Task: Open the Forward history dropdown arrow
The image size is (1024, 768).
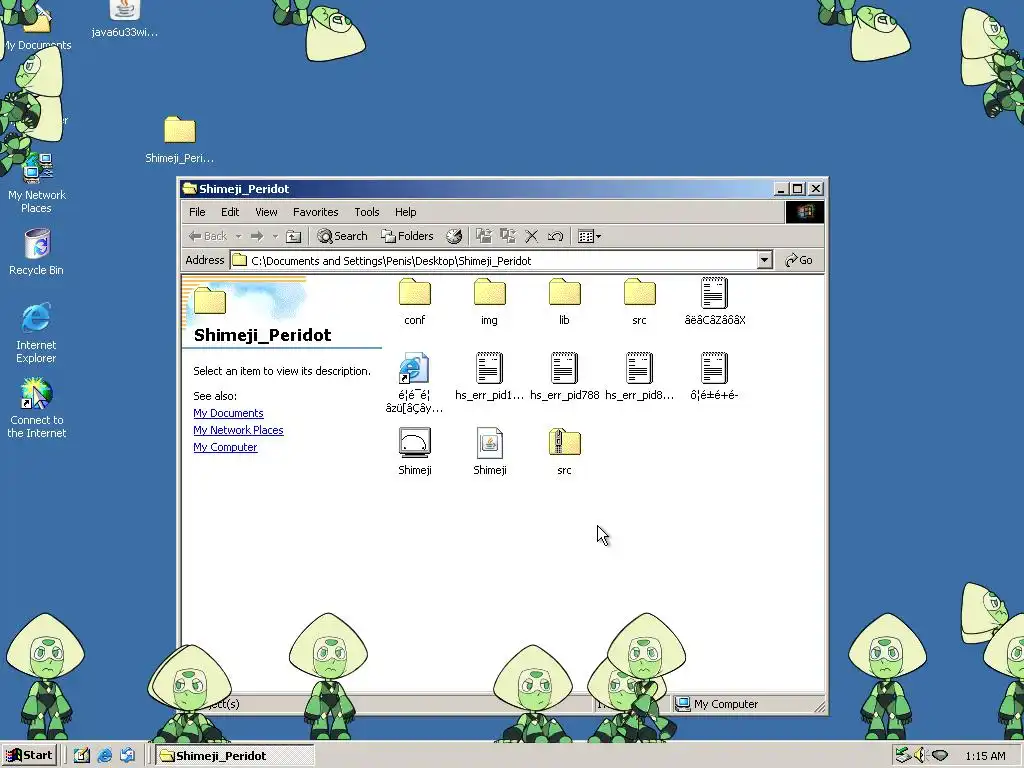Action: click(x=275, y=236)
